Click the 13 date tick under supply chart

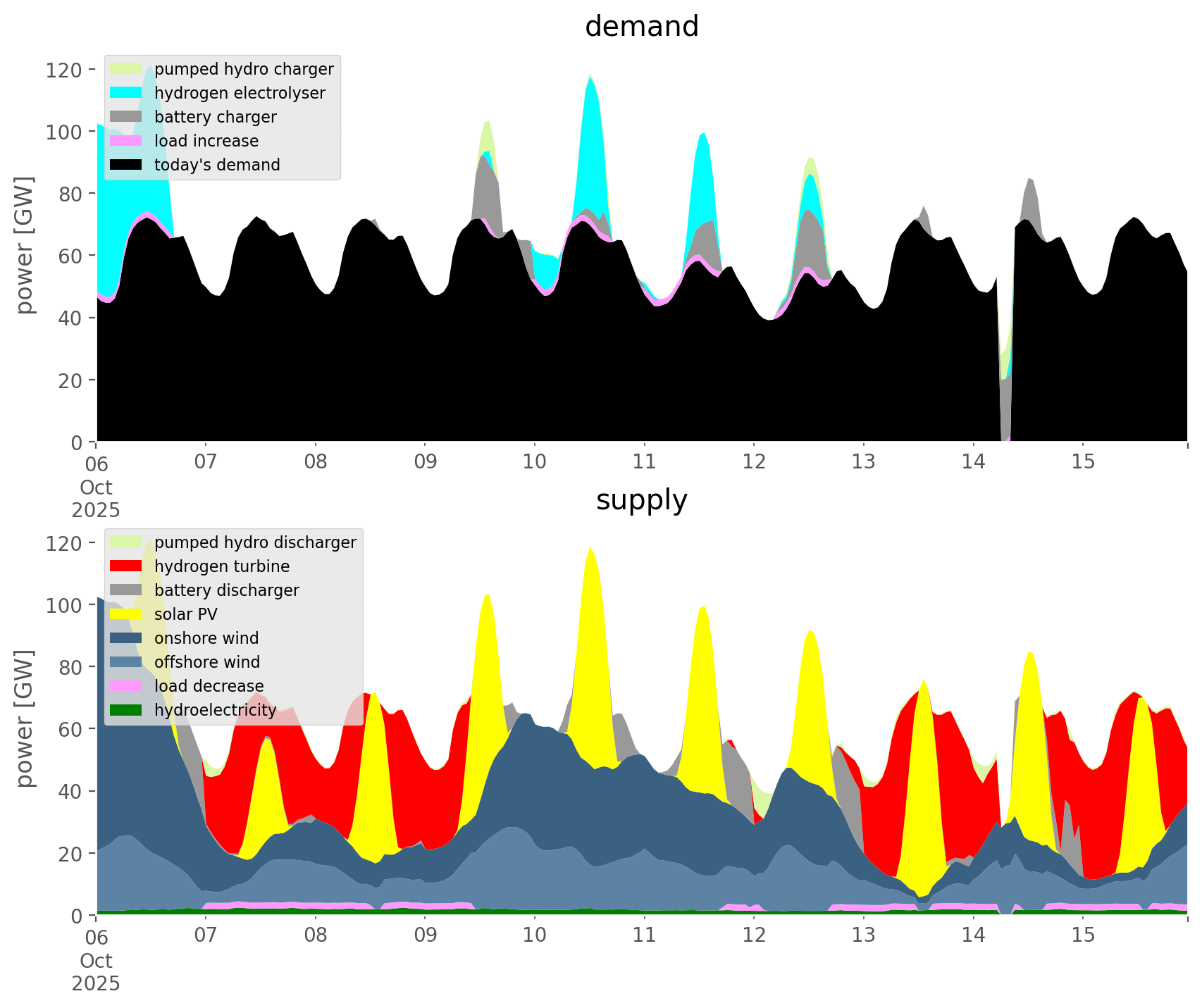click(863, 935)
